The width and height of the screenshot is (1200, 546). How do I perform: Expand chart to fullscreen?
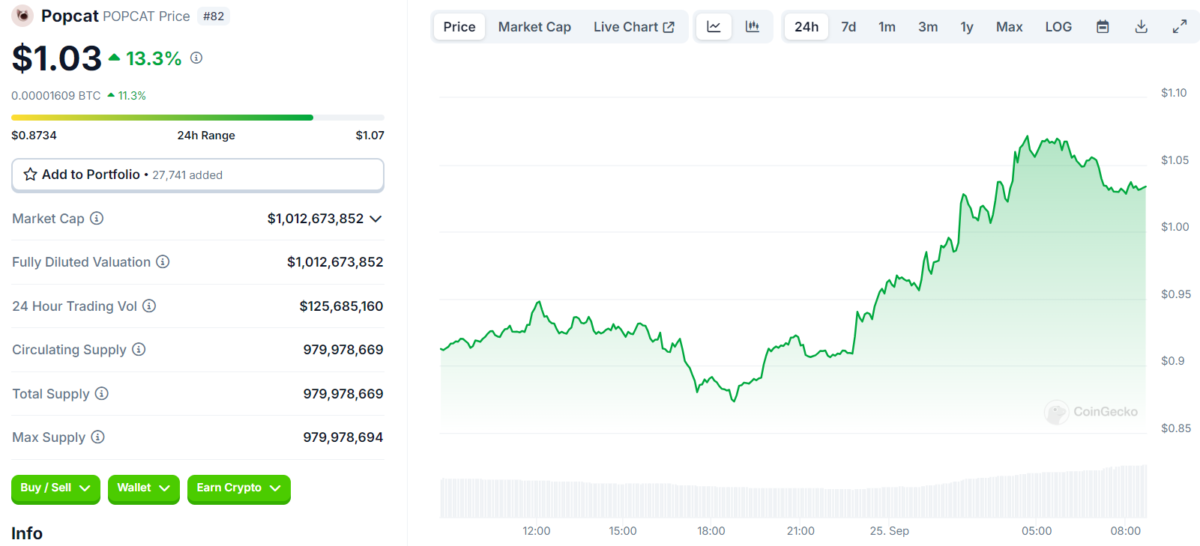1179,27
